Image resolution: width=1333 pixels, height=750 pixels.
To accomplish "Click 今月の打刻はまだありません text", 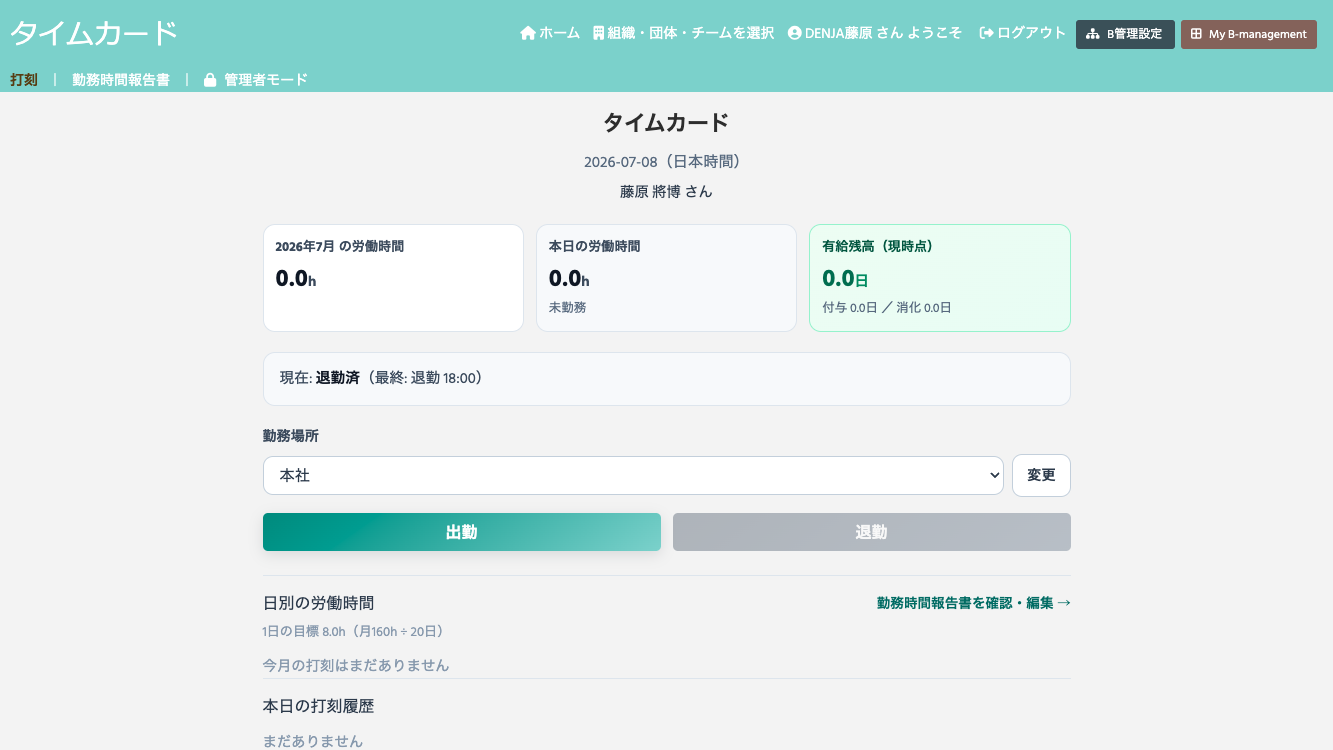I will click(x=356, y=665).
